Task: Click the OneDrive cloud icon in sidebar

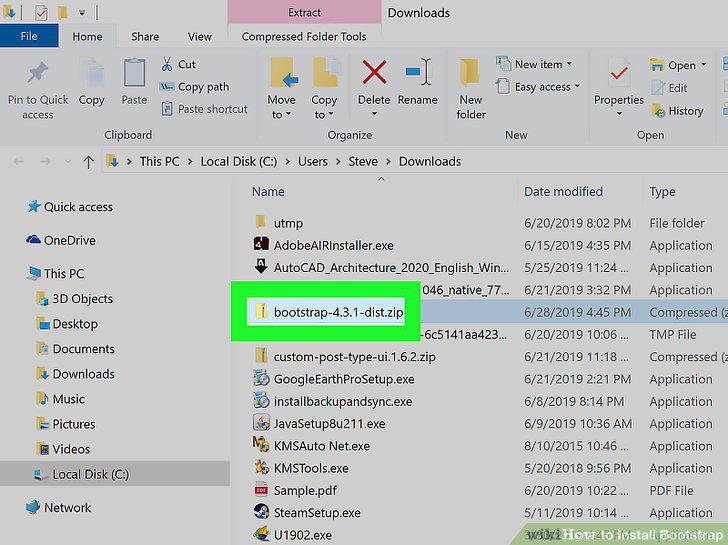Action: 33,240
